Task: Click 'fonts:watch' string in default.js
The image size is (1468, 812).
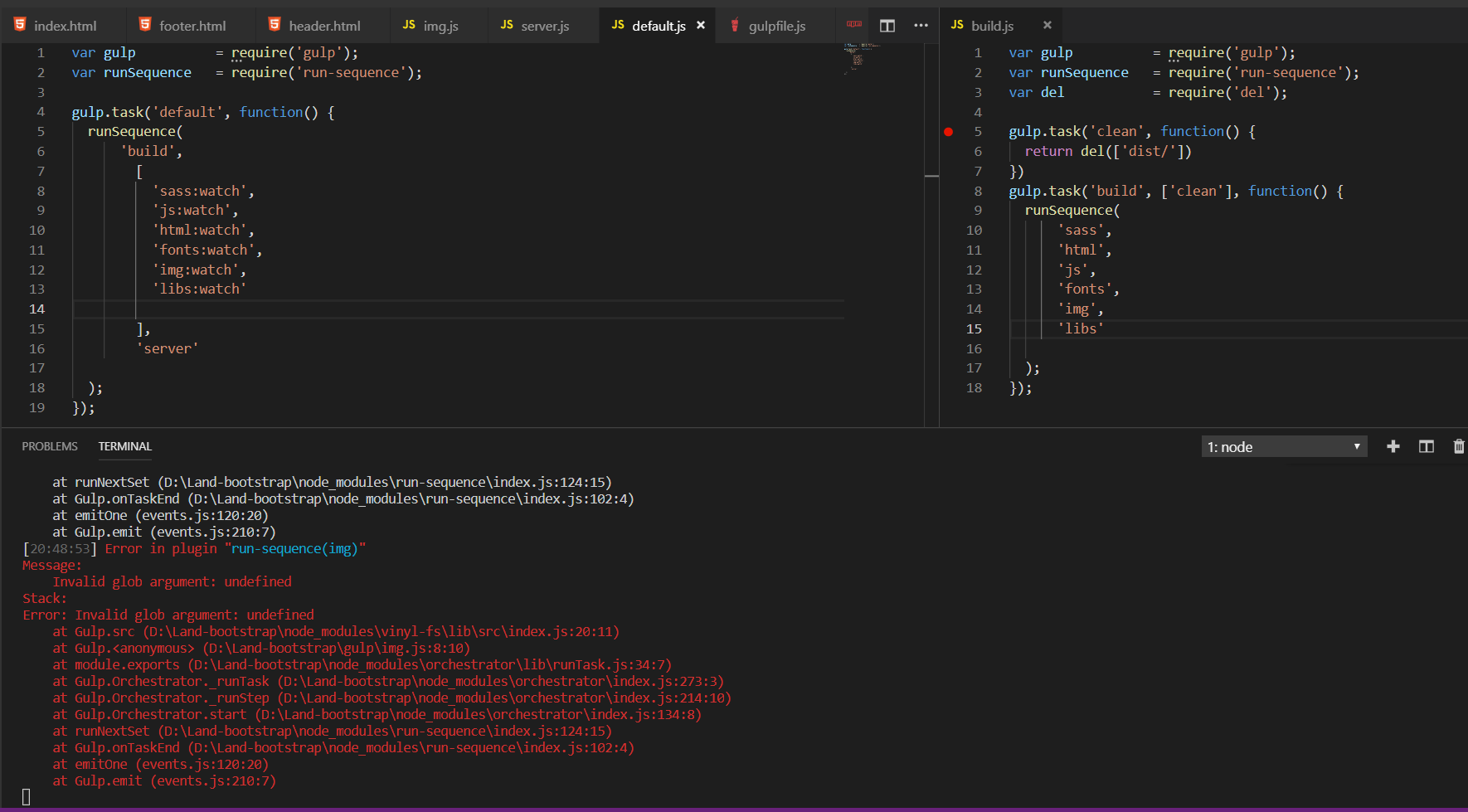Action: (x=204, y=250)
